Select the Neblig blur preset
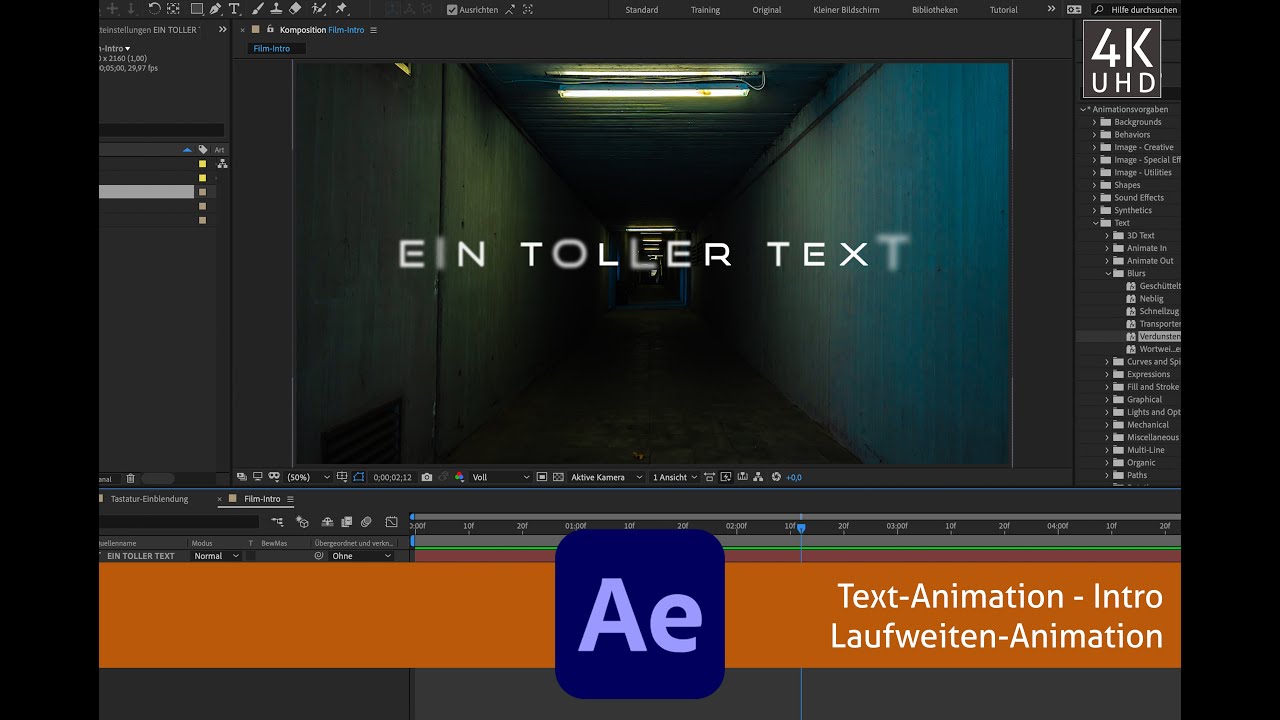Viewport: 1280px width, 720px height. (x=1151, y=299)
